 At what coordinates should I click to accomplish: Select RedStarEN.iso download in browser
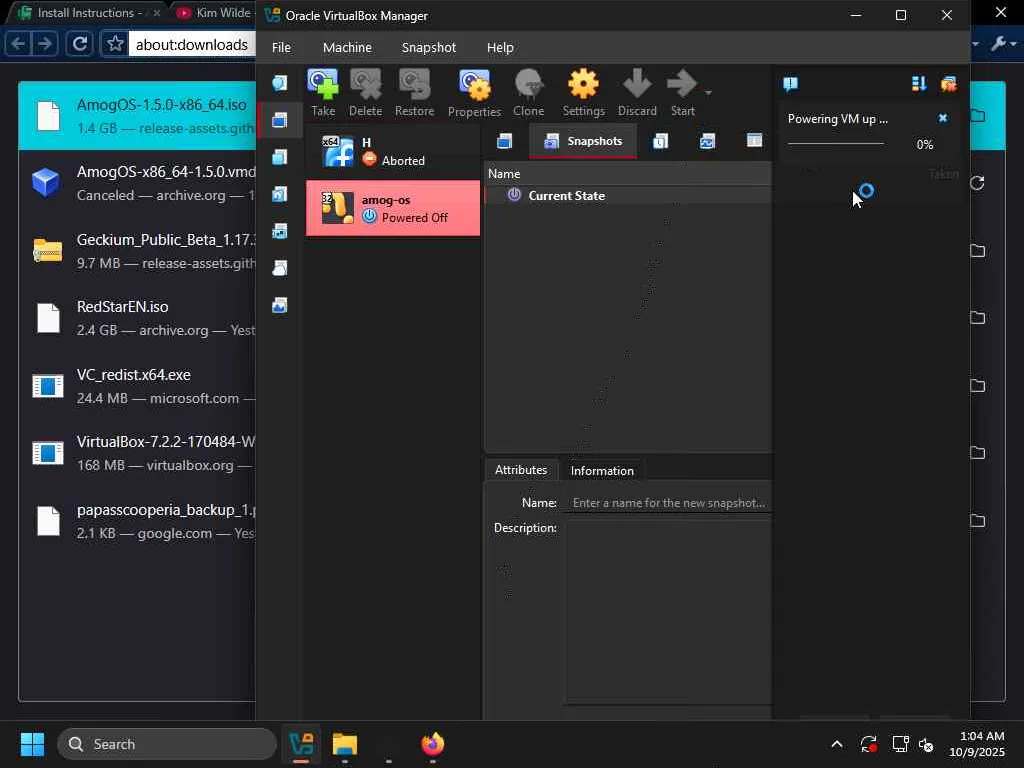(x=137, y=318)
